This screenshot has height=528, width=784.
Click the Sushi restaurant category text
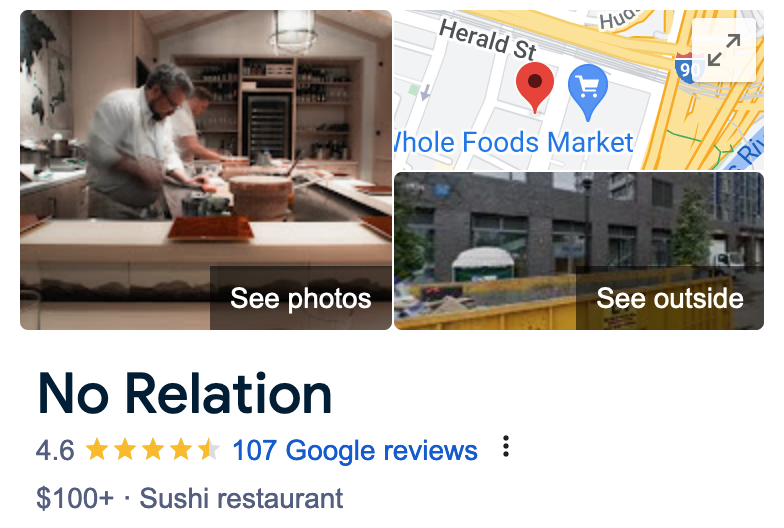click(241, 498)
